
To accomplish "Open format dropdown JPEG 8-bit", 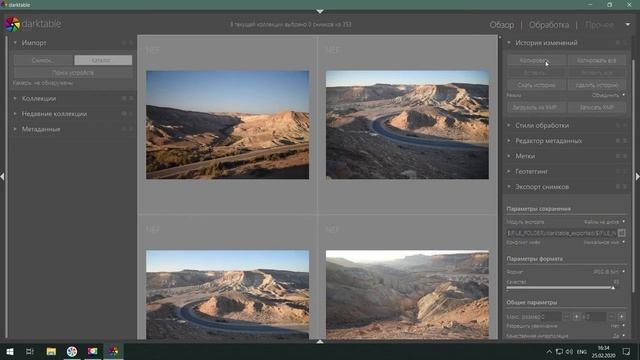I will pyautogui.click(x=609, y=271).
